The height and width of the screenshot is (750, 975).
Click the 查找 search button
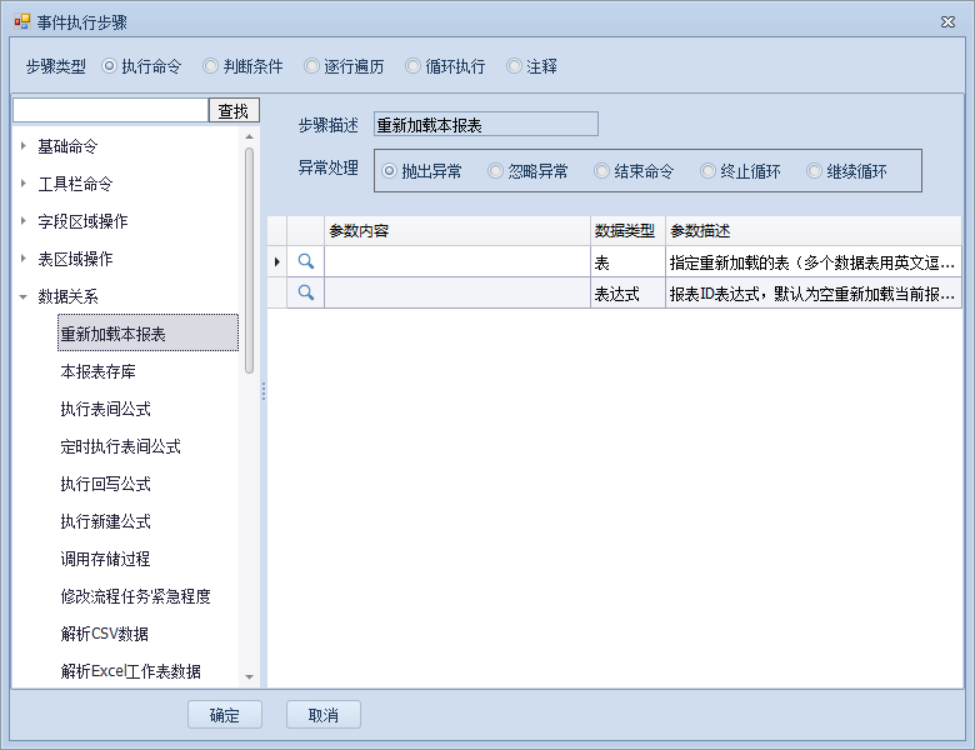pos(233,111)
